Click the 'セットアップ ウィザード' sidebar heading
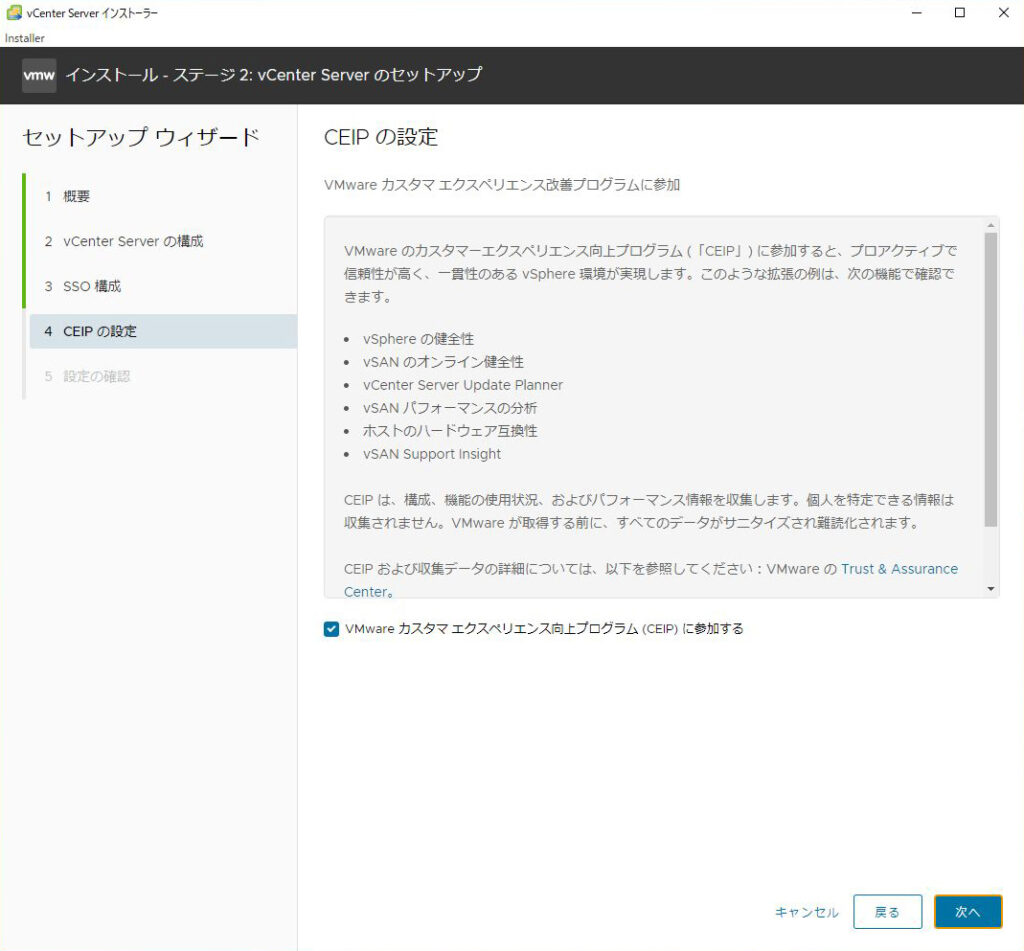 [x=141, y=137]
